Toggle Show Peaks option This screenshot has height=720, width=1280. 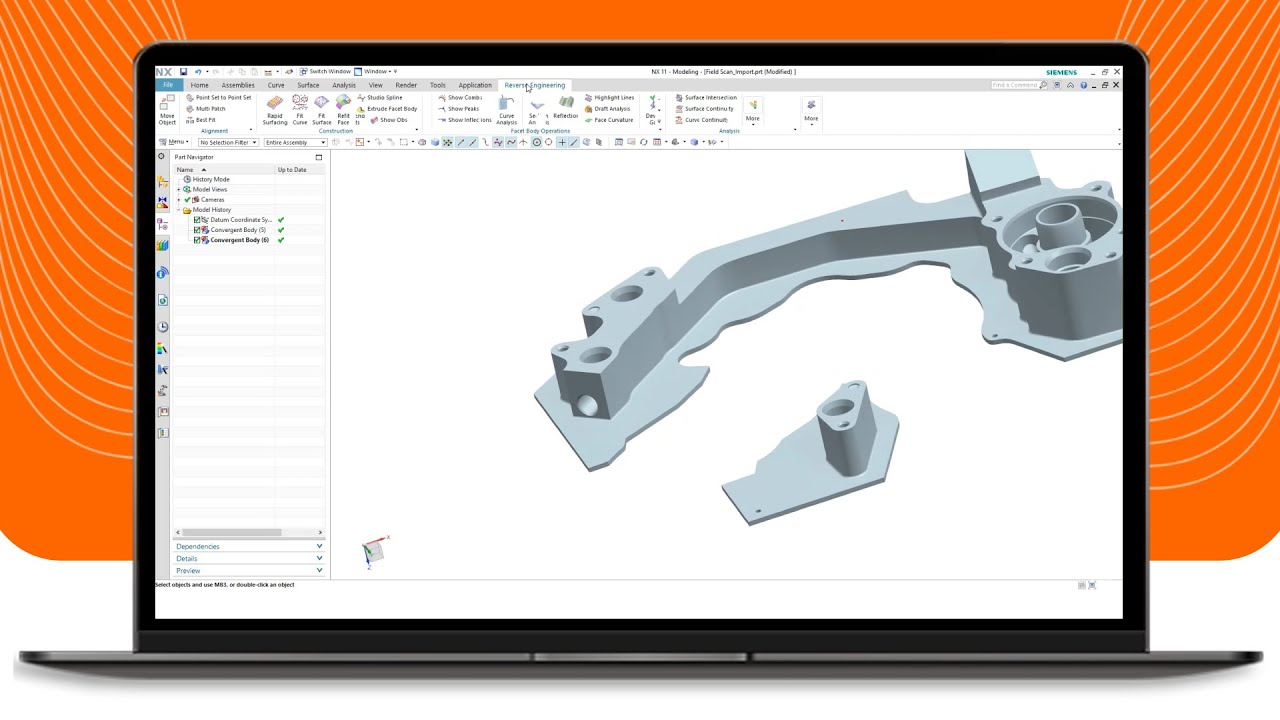coord(458,109)
